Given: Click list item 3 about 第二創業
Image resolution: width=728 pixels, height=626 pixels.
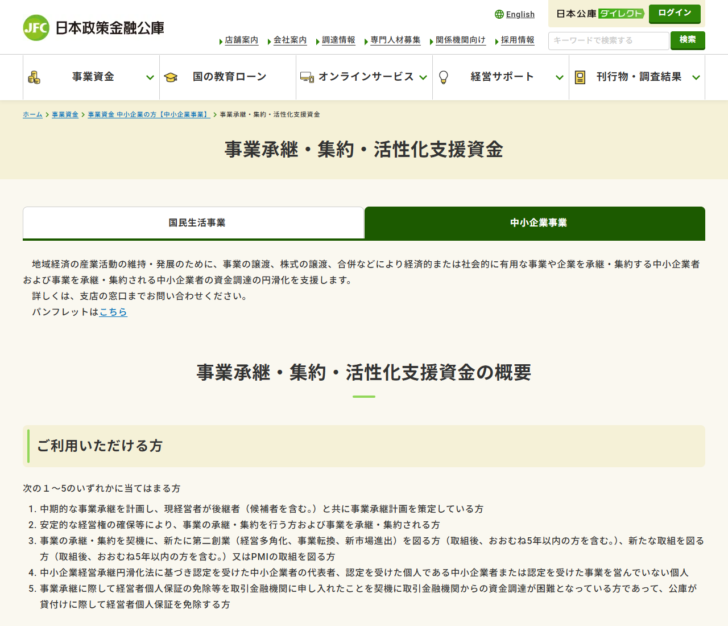Looking at the screenshot, I should (372, 548).
